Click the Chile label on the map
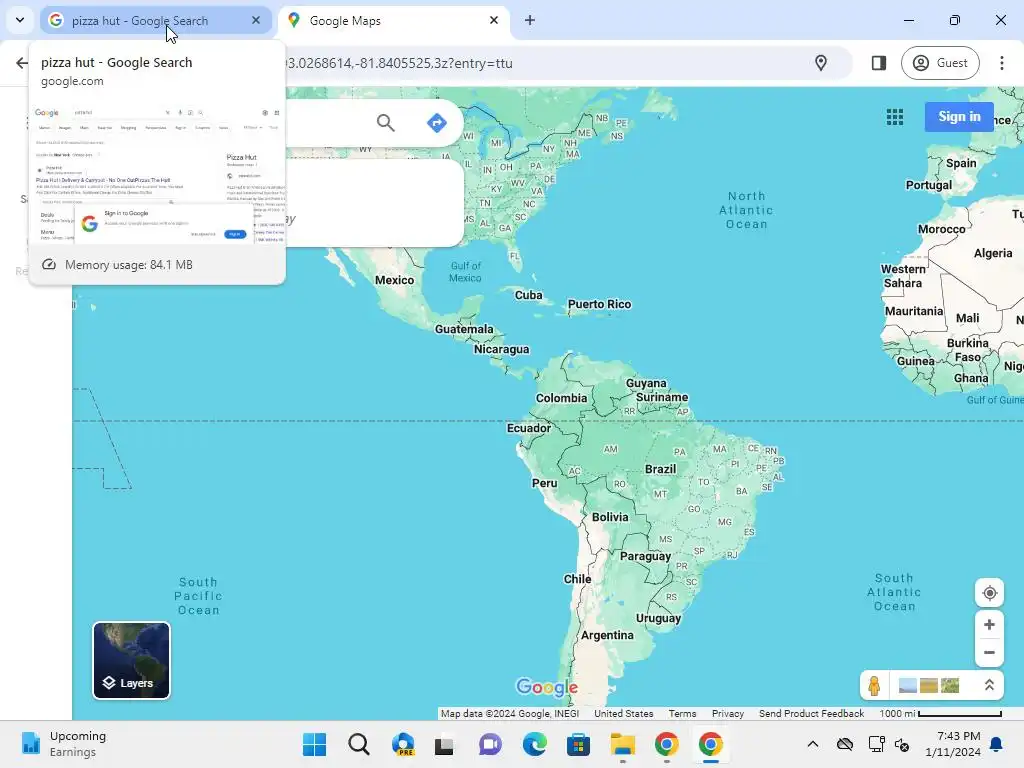The height and width of the screenshot is (768, 1024). [x=577, y=579]
